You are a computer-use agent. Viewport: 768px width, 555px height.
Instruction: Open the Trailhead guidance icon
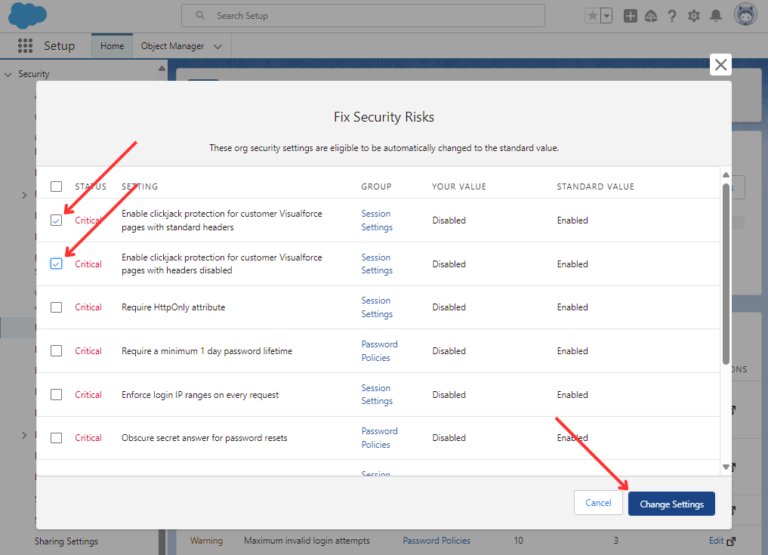[x=651, y=16]
